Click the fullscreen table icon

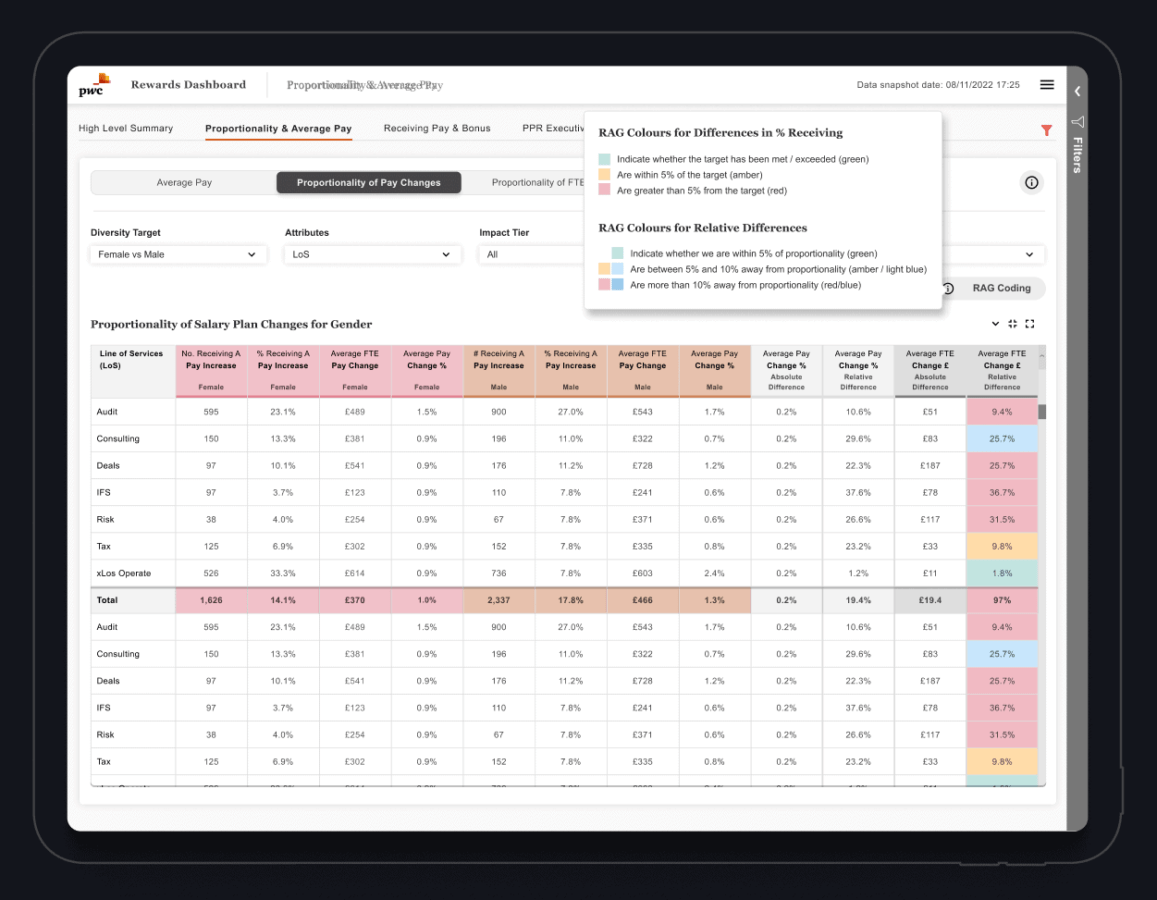[x=1030, y=324]
